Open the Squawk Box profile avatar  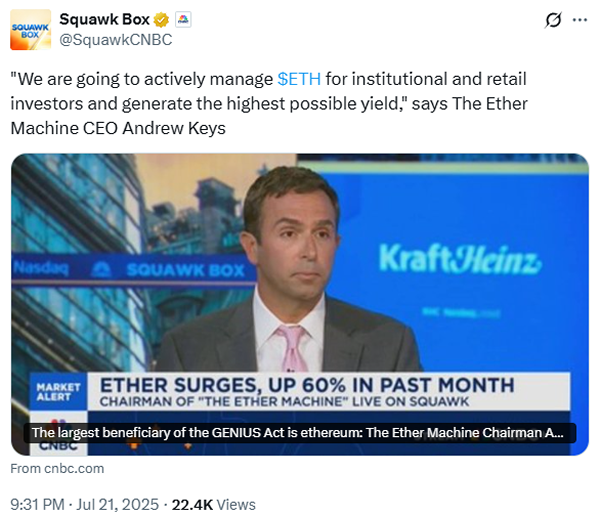tap(30, 30)
